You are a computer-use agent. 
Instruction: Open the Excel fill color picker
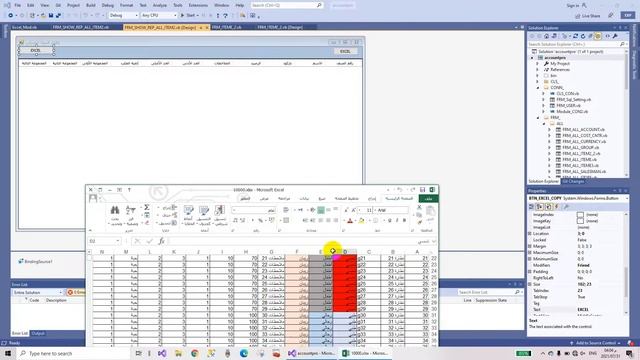point(361,220)
